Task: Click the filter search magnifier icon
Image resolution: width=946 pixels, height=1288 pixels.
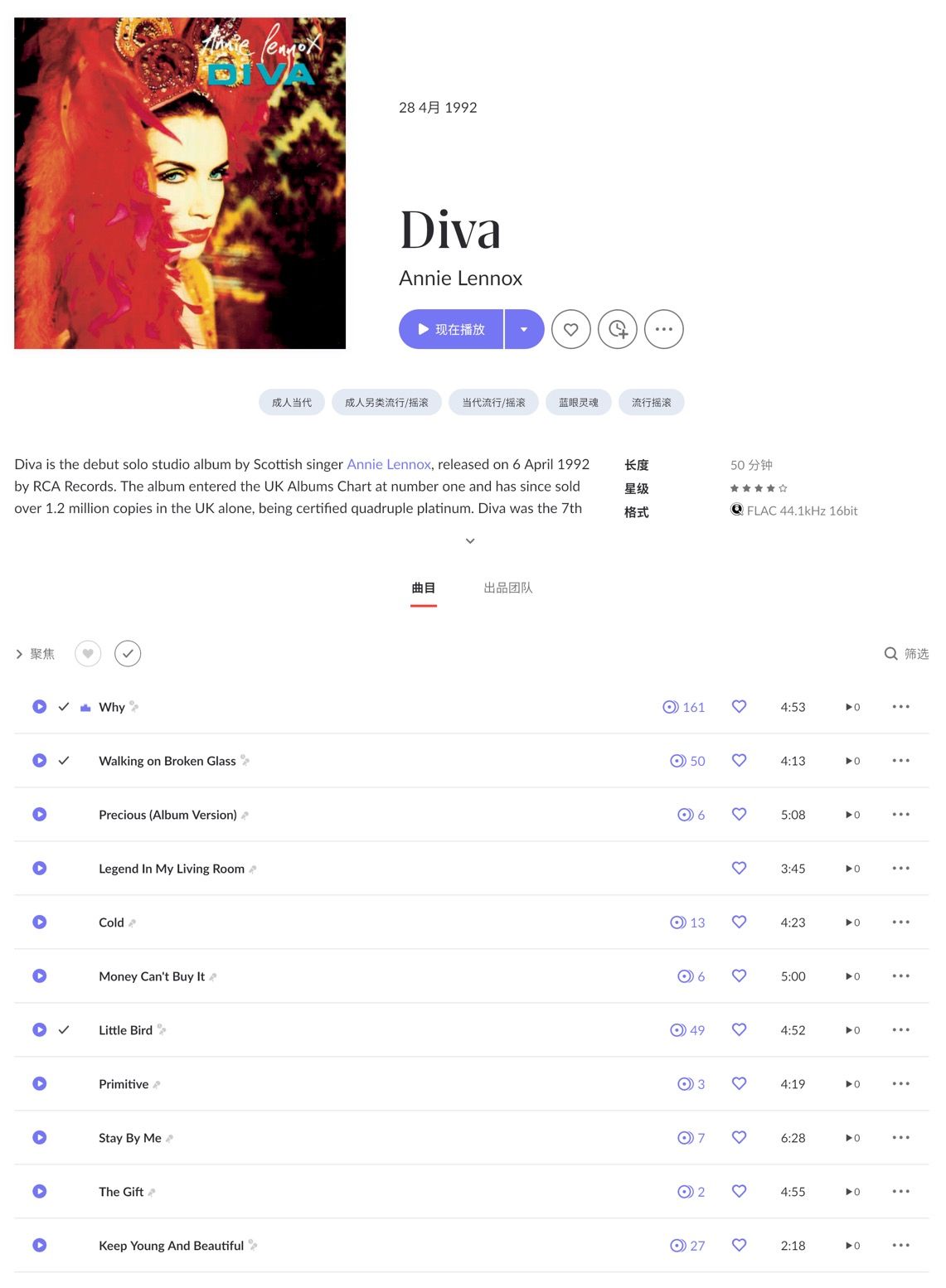Action: point(891,653)
